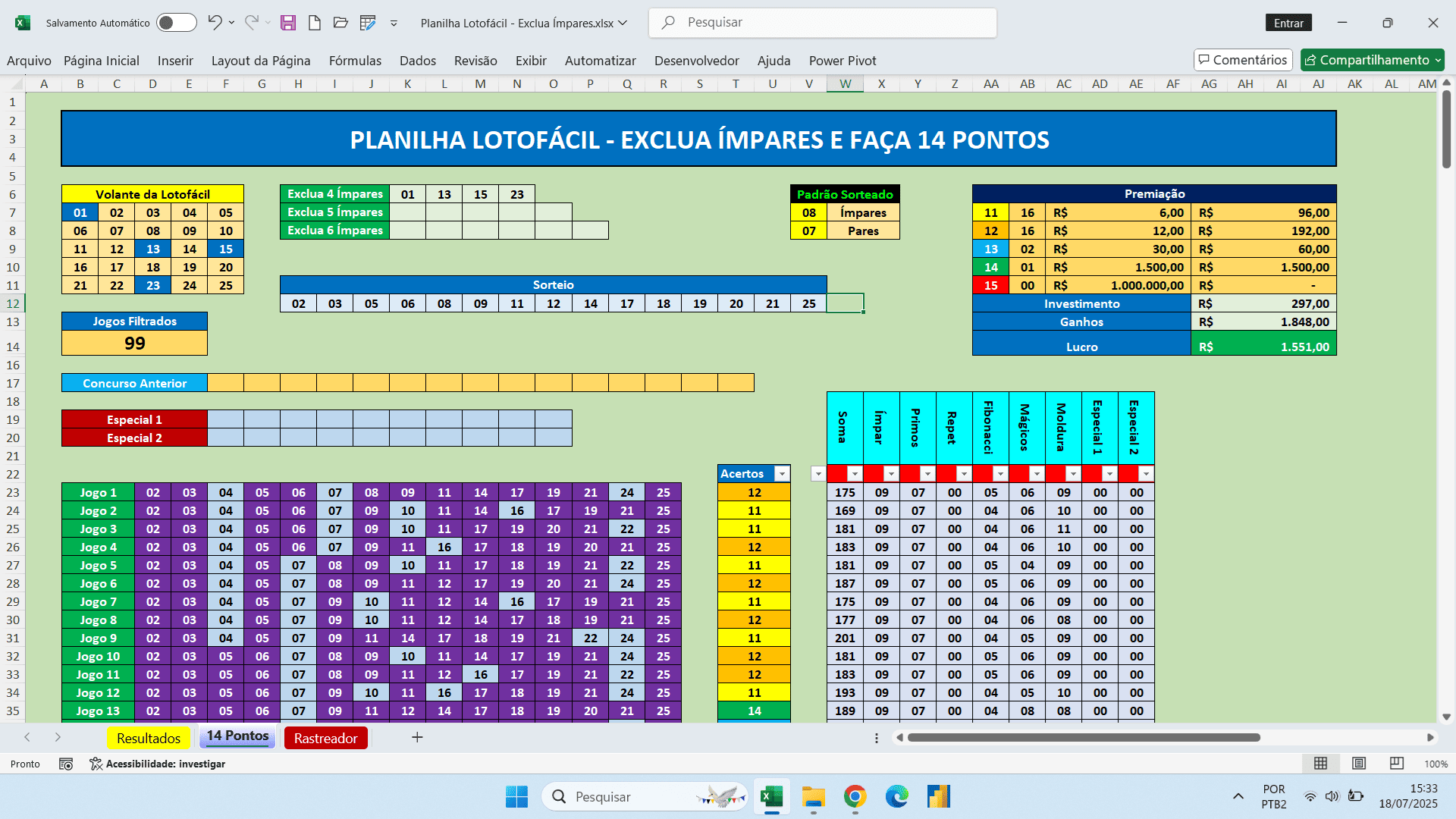1456x819 pixels.
Task: Toggle the Salvamento Automático switch
Action: point(176,23)
